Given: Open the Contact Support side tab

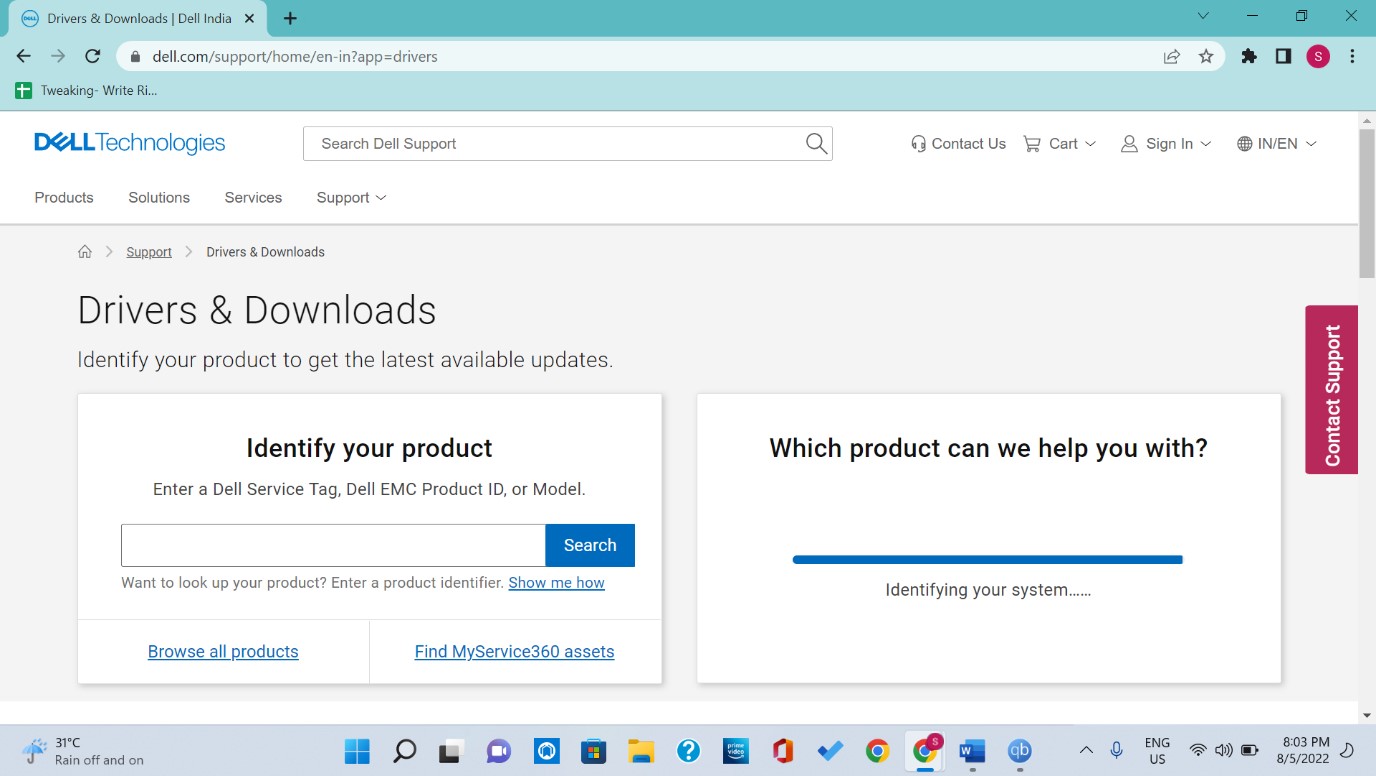Looking at the screenshot, I should 1331,390.
